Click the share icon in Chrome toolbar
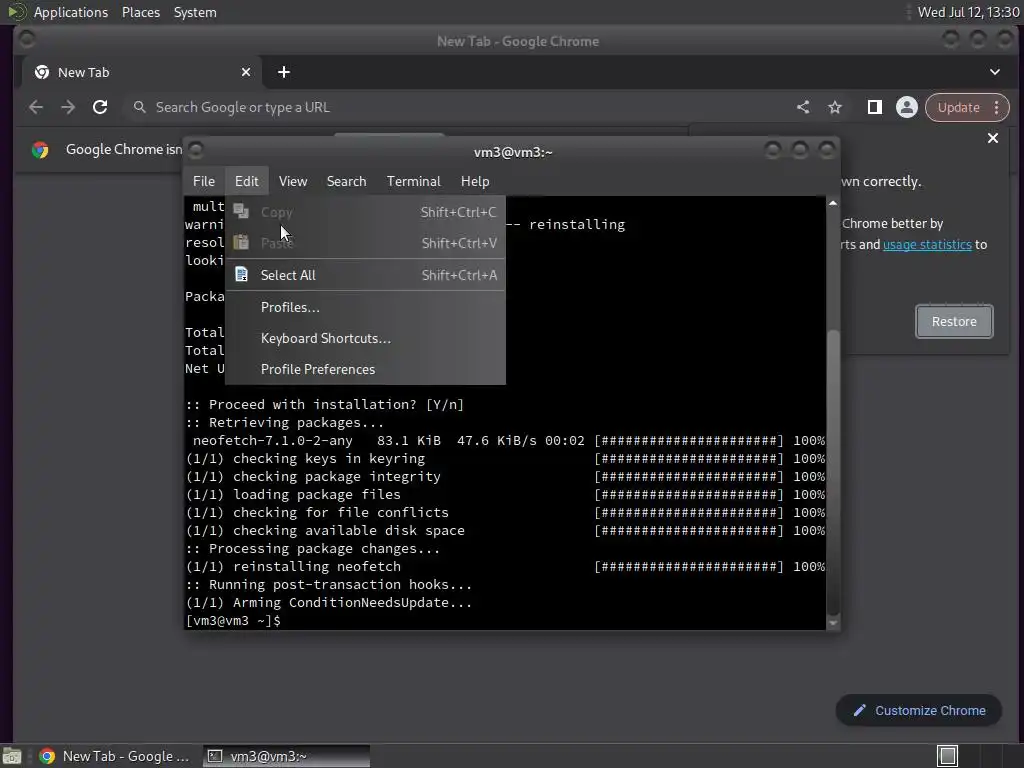This screenshot has width=1024, height=768. coord(803,107)
